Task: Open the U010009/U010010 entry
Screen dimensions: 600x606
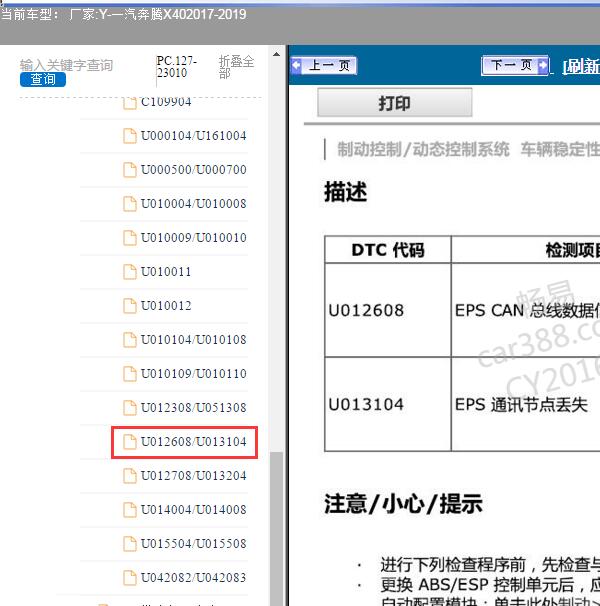Action: (x=193, y=238)
